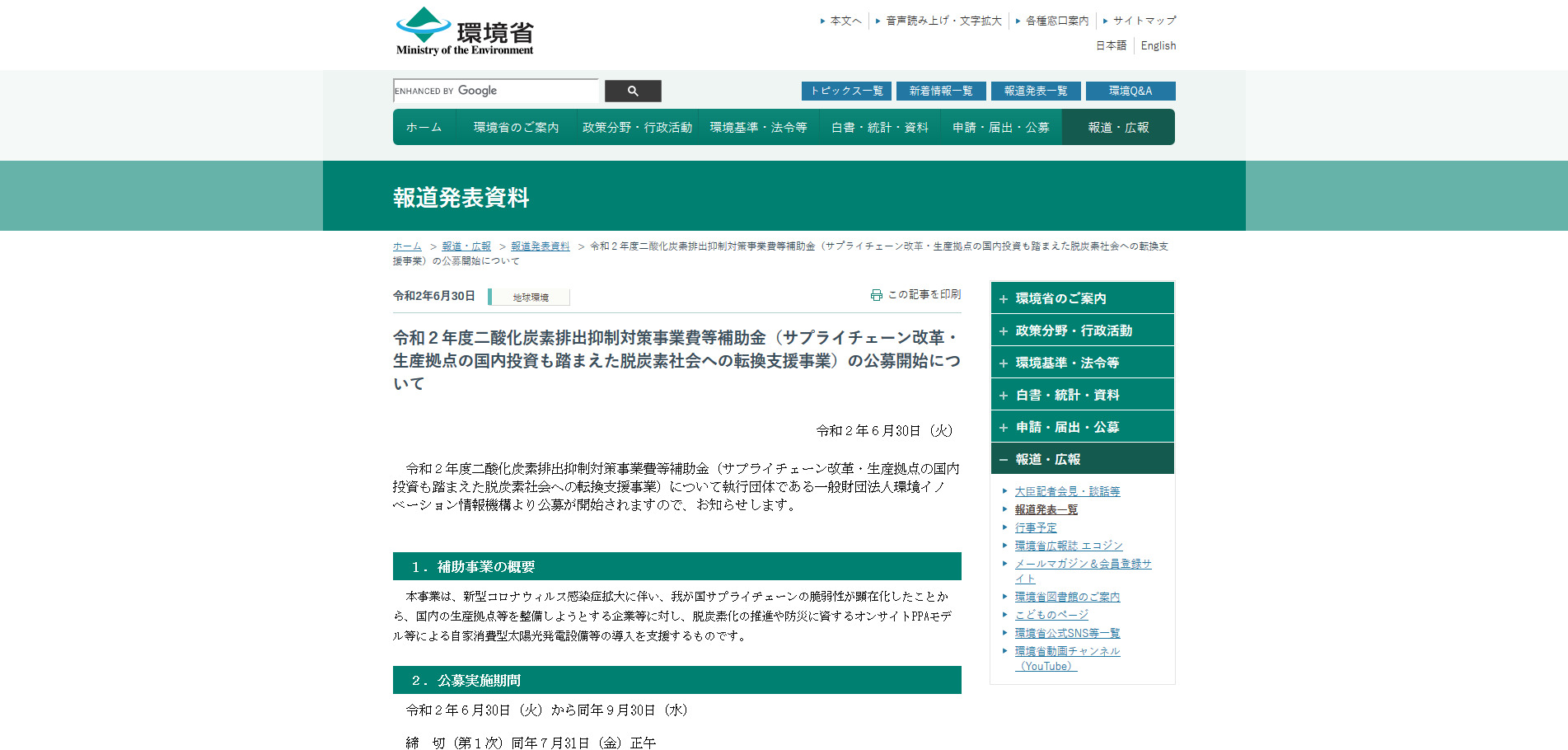Expand the 白書・統計・資料 sidebar section
The width and height of the screenshot is (1568, 750).
pos(1004,396)
